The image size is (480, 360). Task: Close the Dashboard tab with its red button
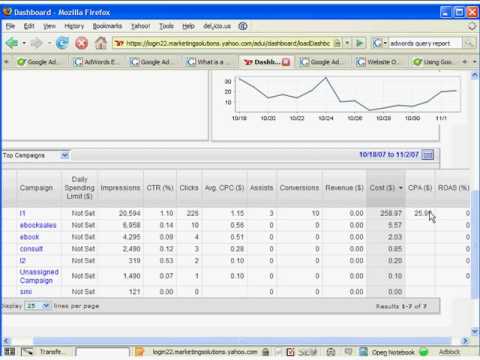point(286,62)
